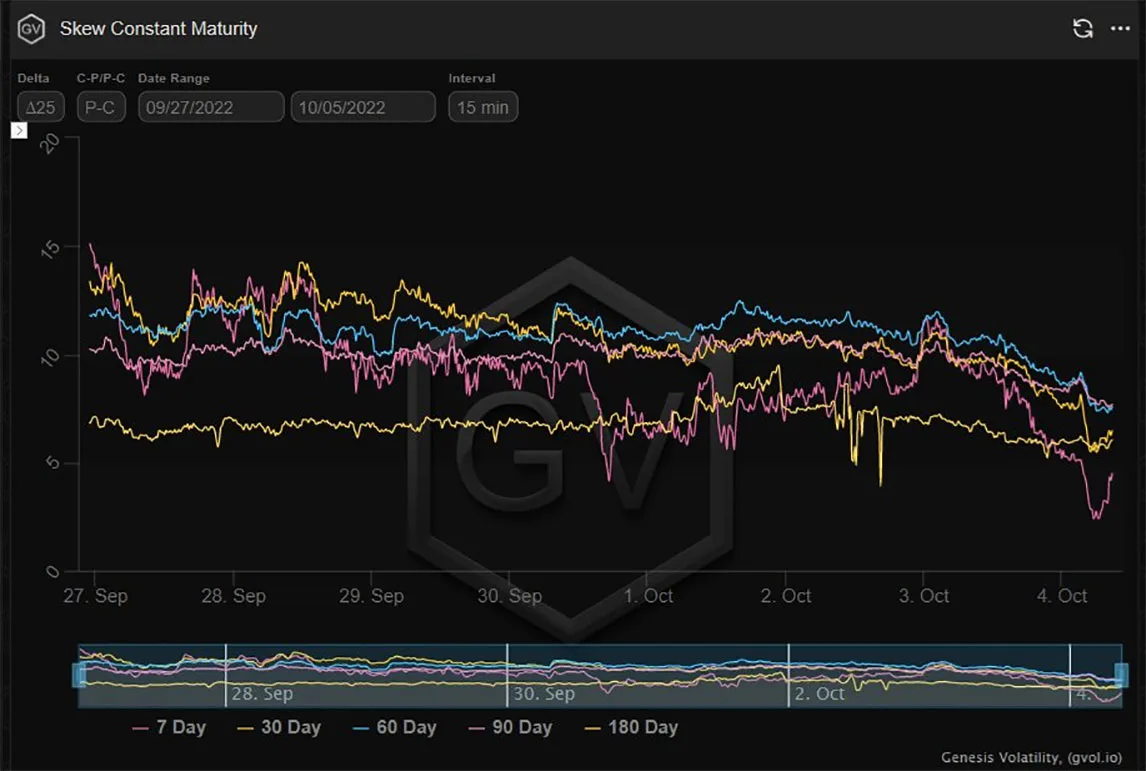
Task: Click the Genesis Volatility gvol.io credit
Action: [x=1031, y=757]
